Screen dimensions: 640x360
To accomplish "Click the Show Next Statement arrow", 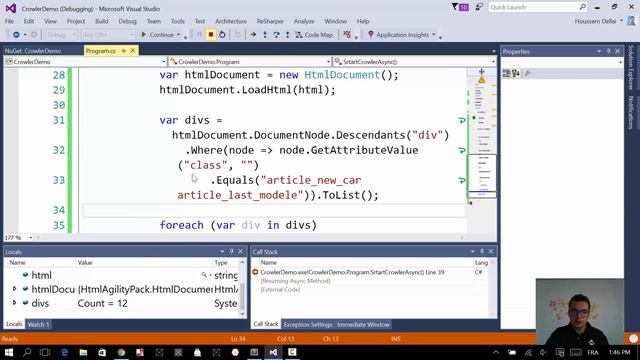I will [x=253, y=35].
